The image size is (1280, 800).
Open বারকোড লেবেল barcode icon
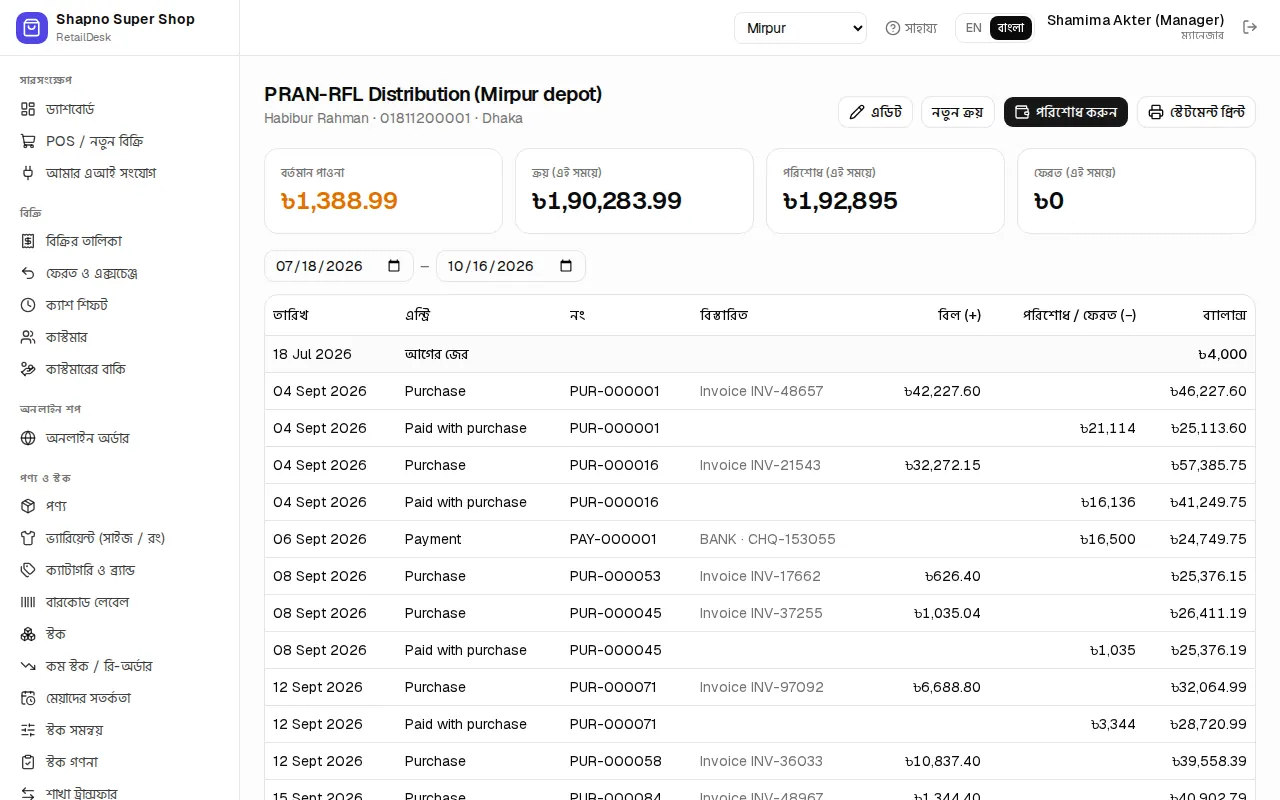click(28, 602)
